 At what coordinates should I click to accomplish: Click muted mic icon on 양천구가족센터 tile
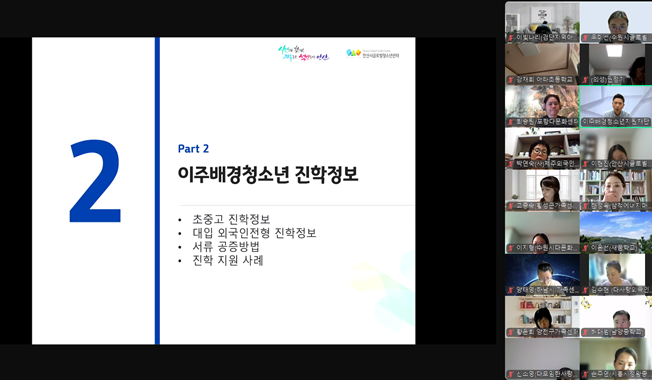(x=511, y=332)
